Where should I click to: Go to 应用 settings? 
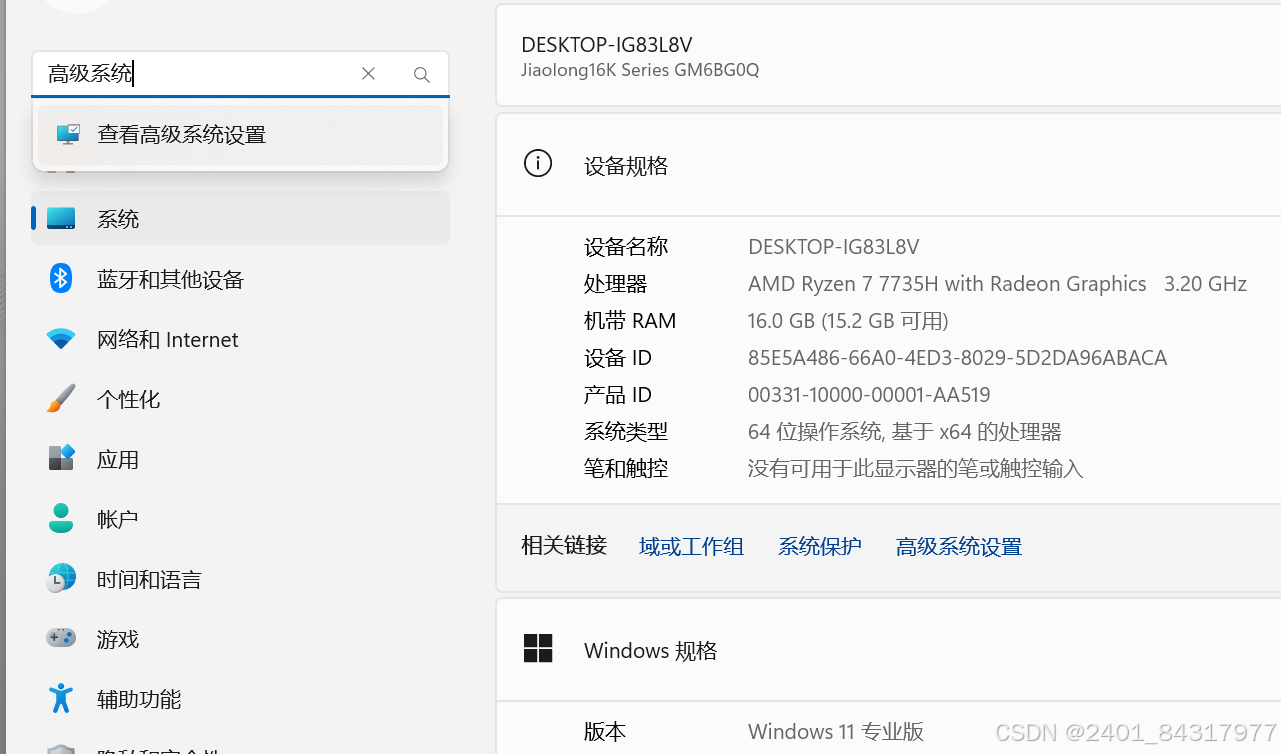coord(240,459)
